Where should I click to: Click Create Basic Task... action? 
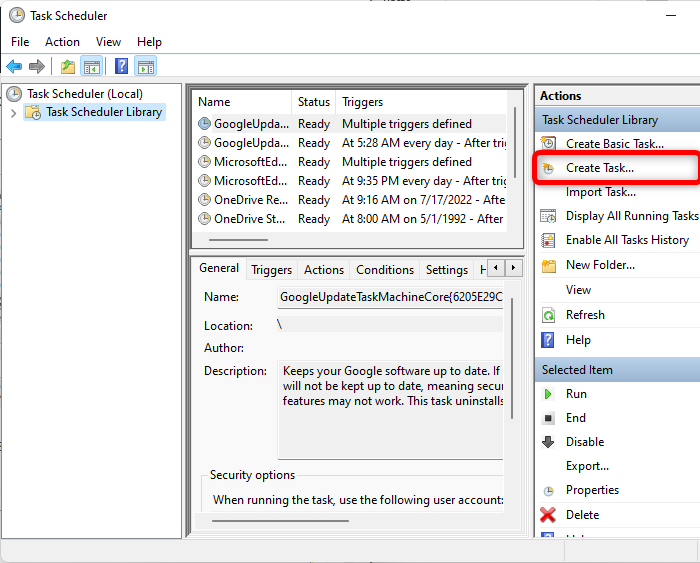[615, 144]
